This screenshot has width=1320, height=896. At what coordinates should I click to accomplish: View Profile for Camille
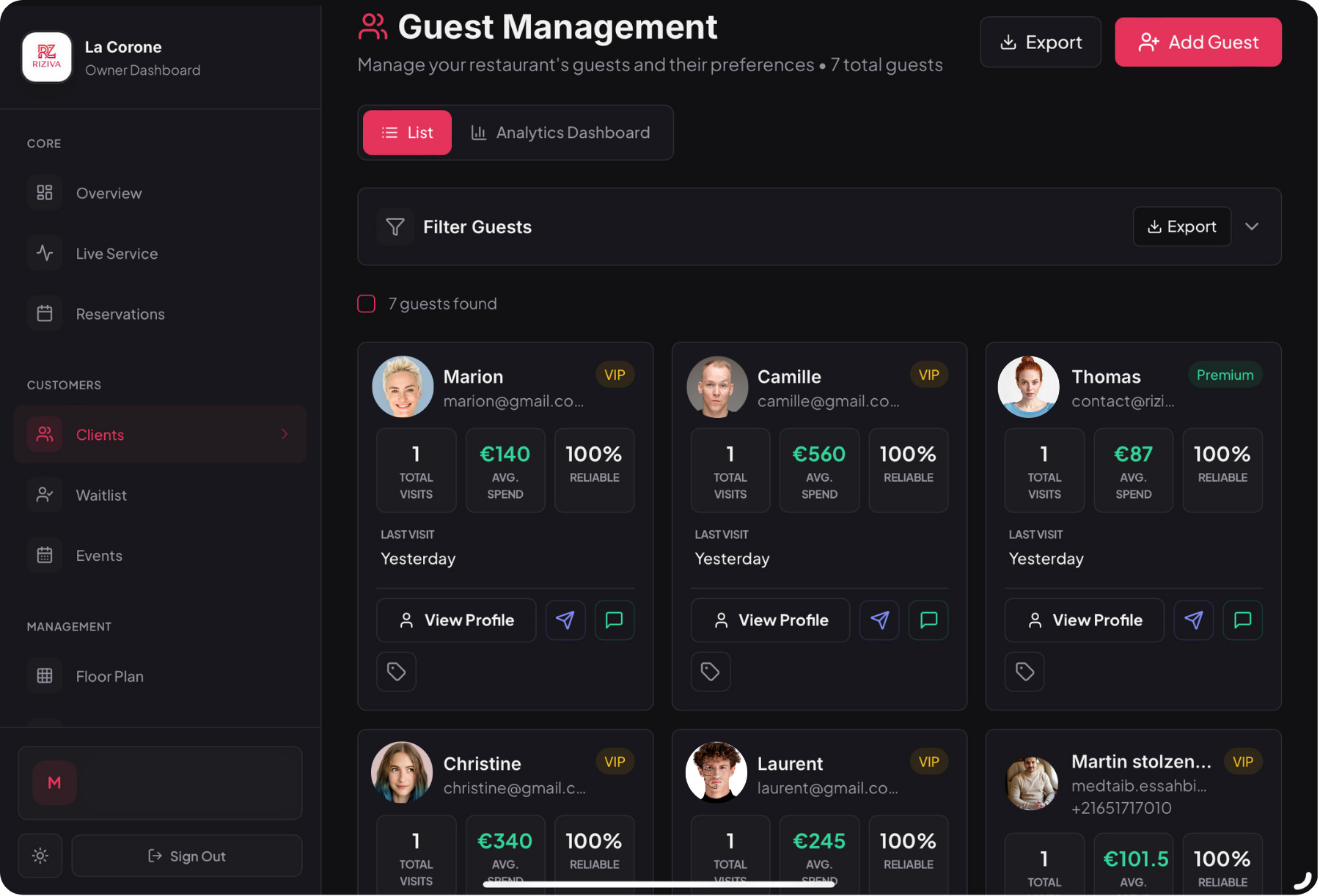point(770,620)
